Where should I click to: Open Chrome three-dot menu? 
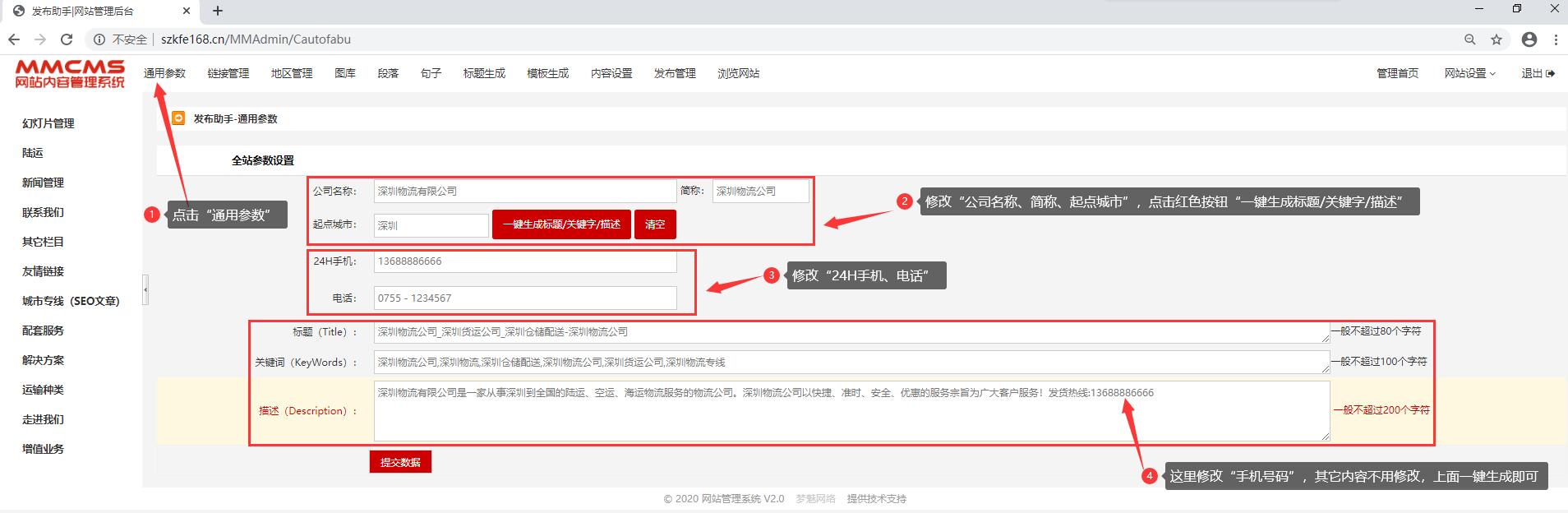pos(1556,39)
